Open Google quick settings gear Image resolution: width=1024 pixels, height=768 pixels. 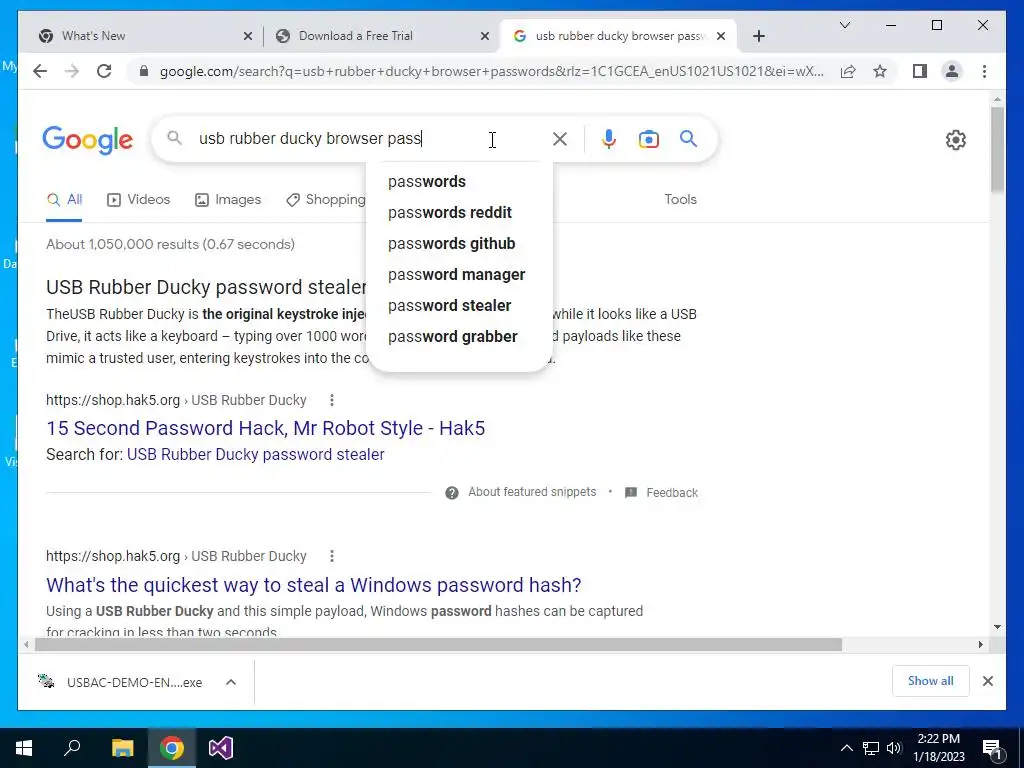pos(955,140)
